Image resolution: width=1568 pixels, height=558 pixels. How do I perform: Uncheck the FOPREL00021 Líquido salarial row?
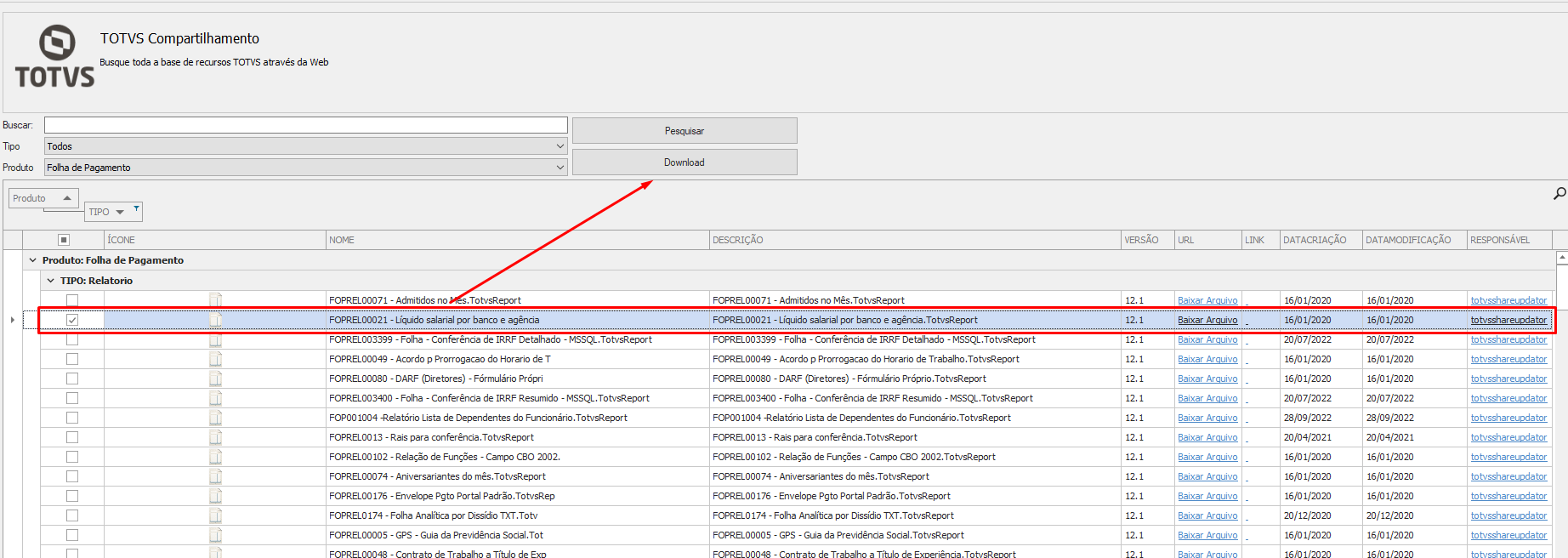click(x=72, y=320)
